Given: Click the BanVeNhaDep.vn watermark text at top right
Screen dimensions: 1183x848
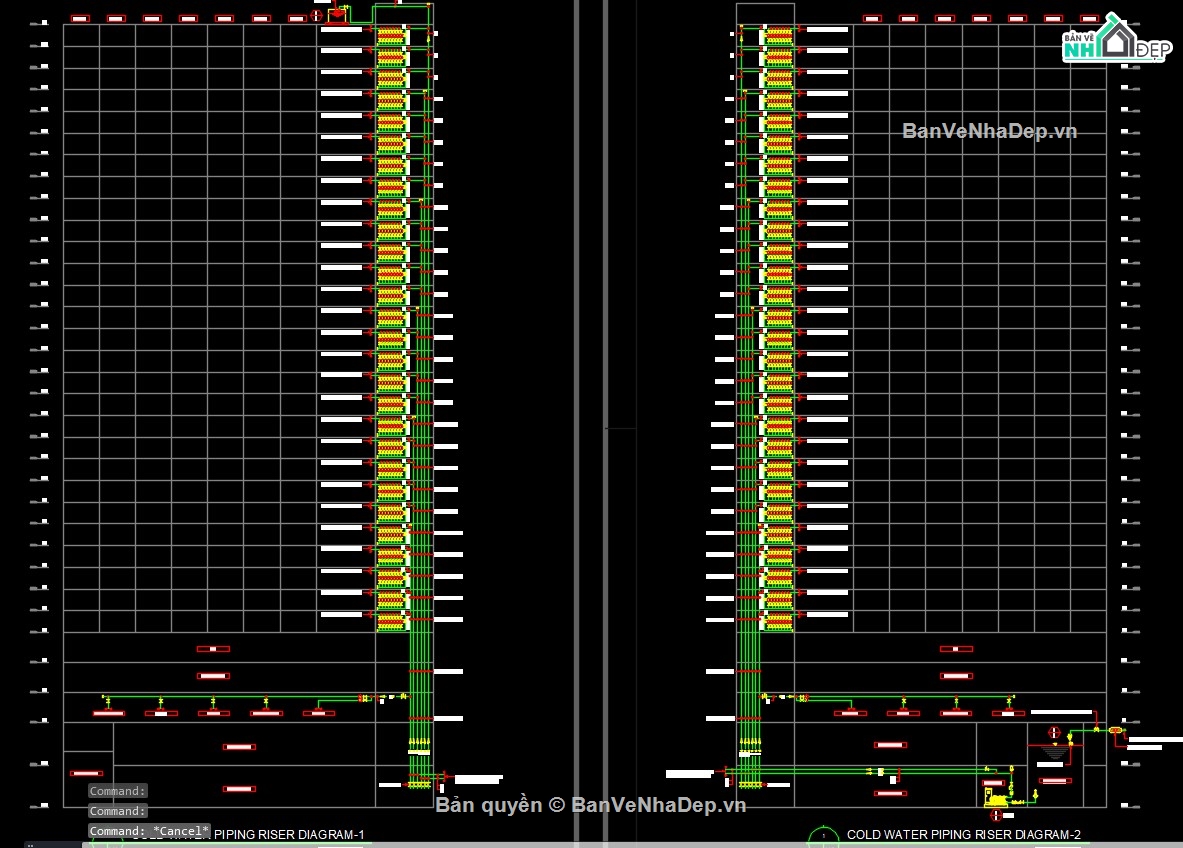Looking at the screenshot, I should pyautogui.click(x=989, y=131).
